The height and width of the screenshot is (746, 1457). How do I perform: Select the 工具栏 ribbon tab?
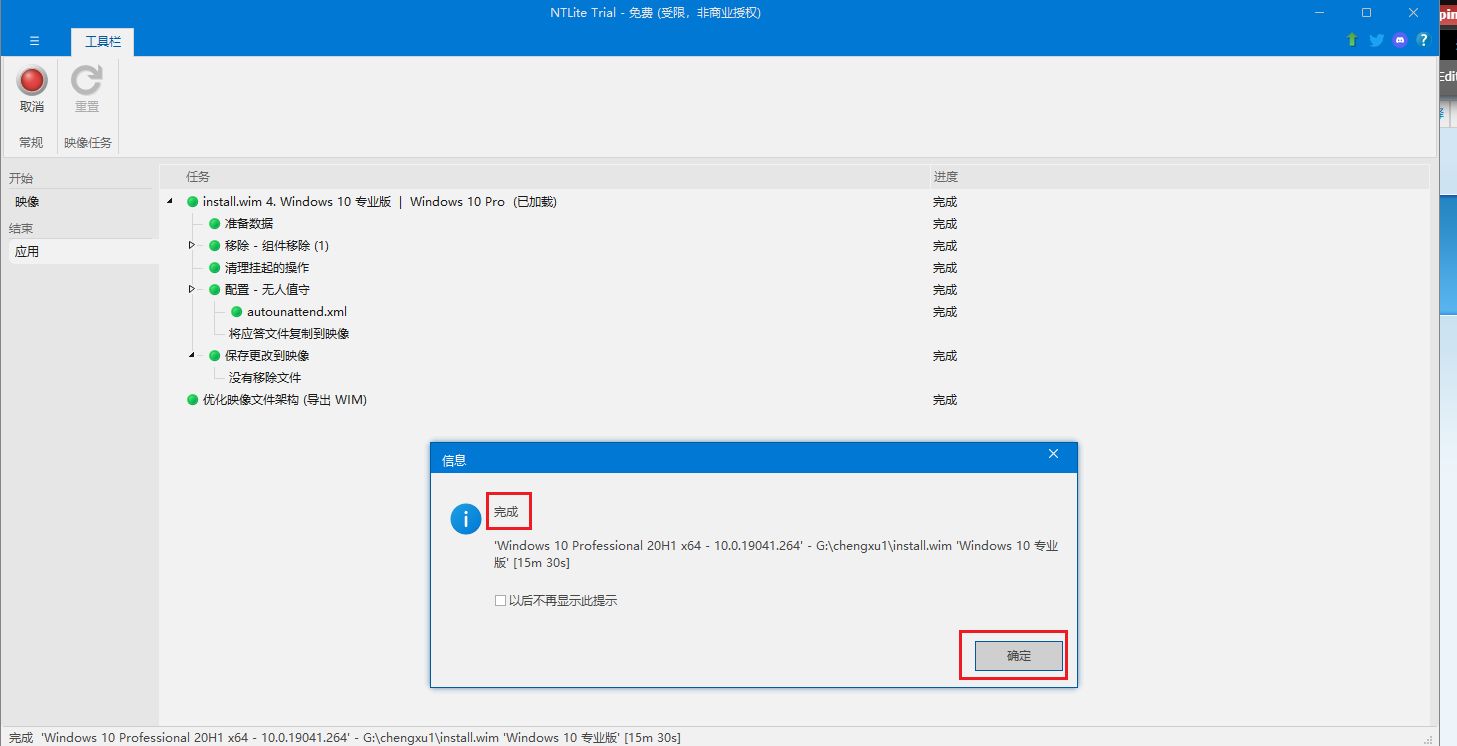coord(102,41)
